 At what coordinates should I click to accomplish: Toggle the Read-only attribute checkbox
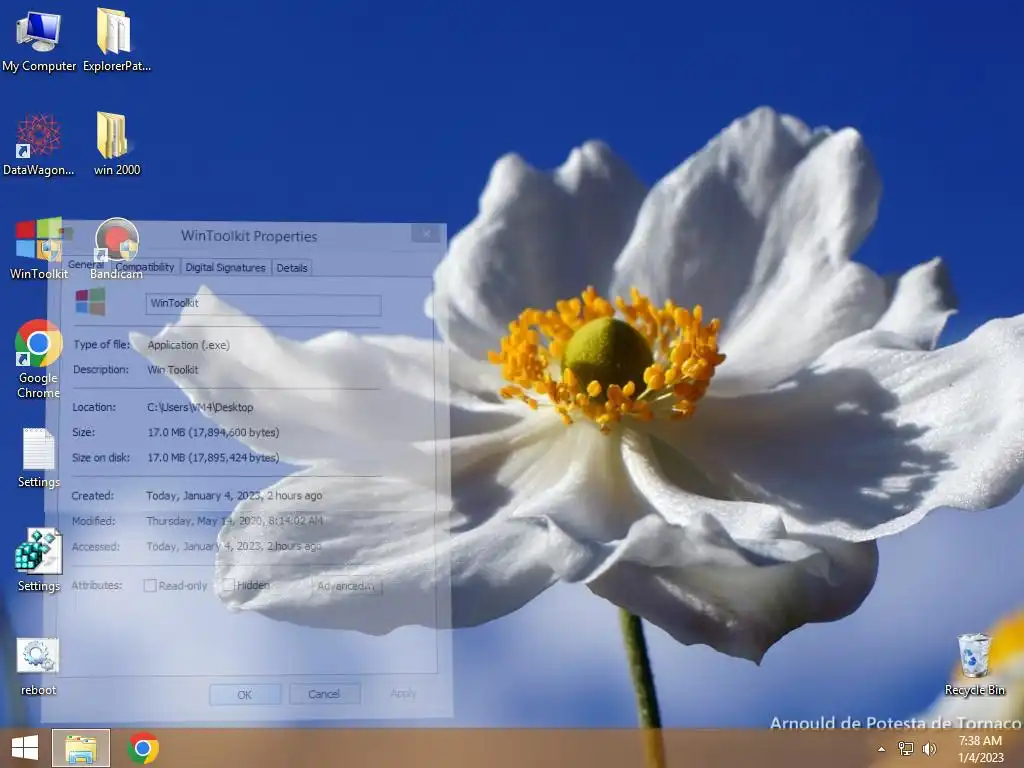[x=150, y=585]
